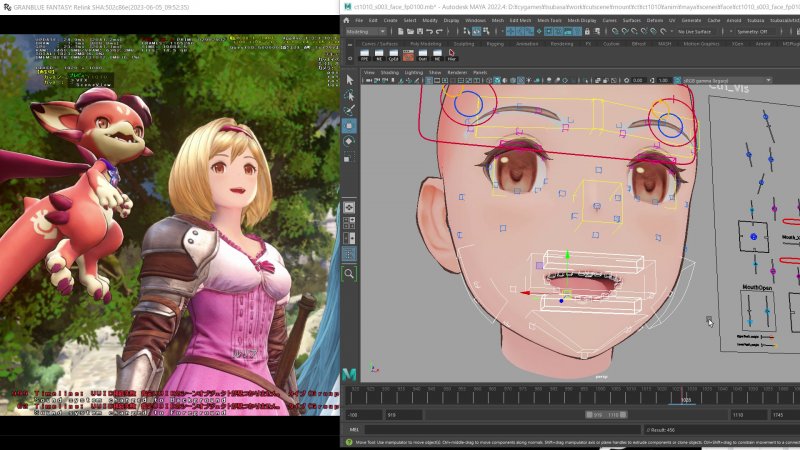
Task: Save the current scene
Action: (x=420, y=32)
